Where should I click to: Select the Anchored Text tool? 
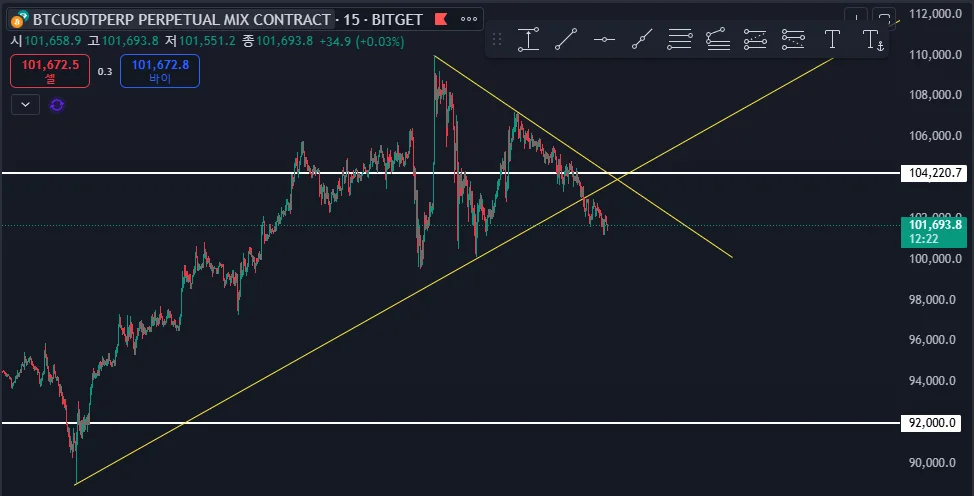872,39
